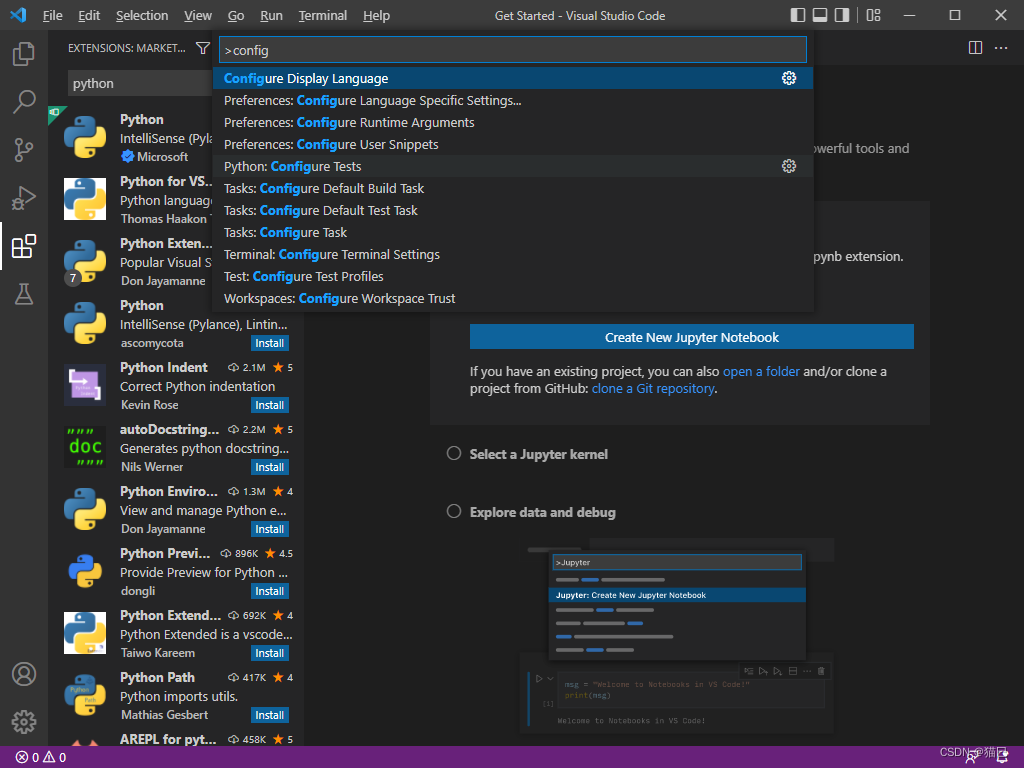Install Python Extended by Taiwo Kareem
Screen dimensions: 1024x768
click(x=270, y=654)
